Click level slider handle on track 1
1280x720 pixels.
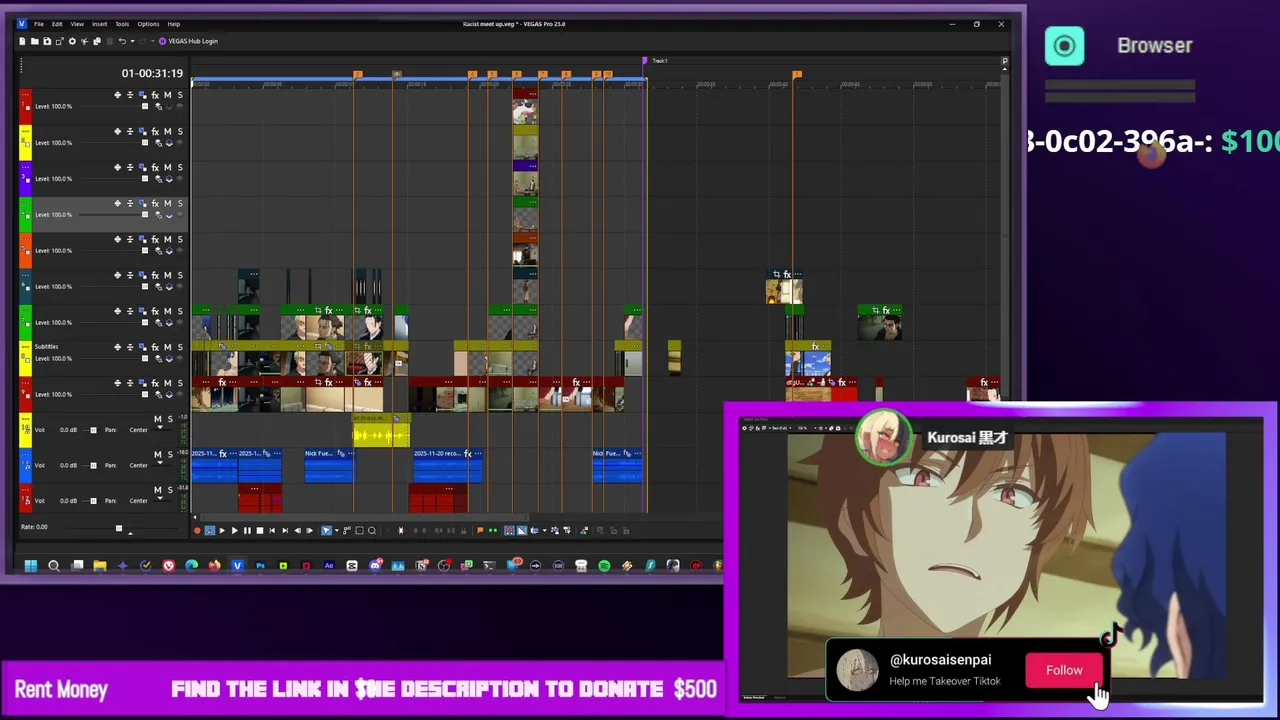(145, 106)
